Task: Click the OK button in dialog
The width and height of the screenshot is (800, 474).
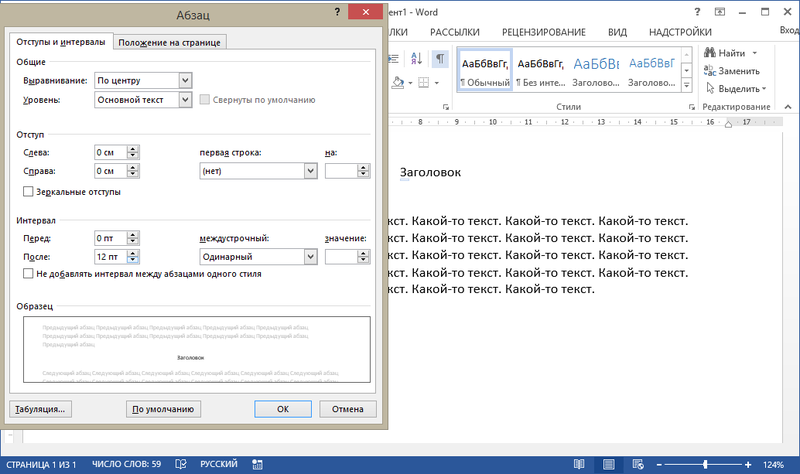Action: [283, 409]
